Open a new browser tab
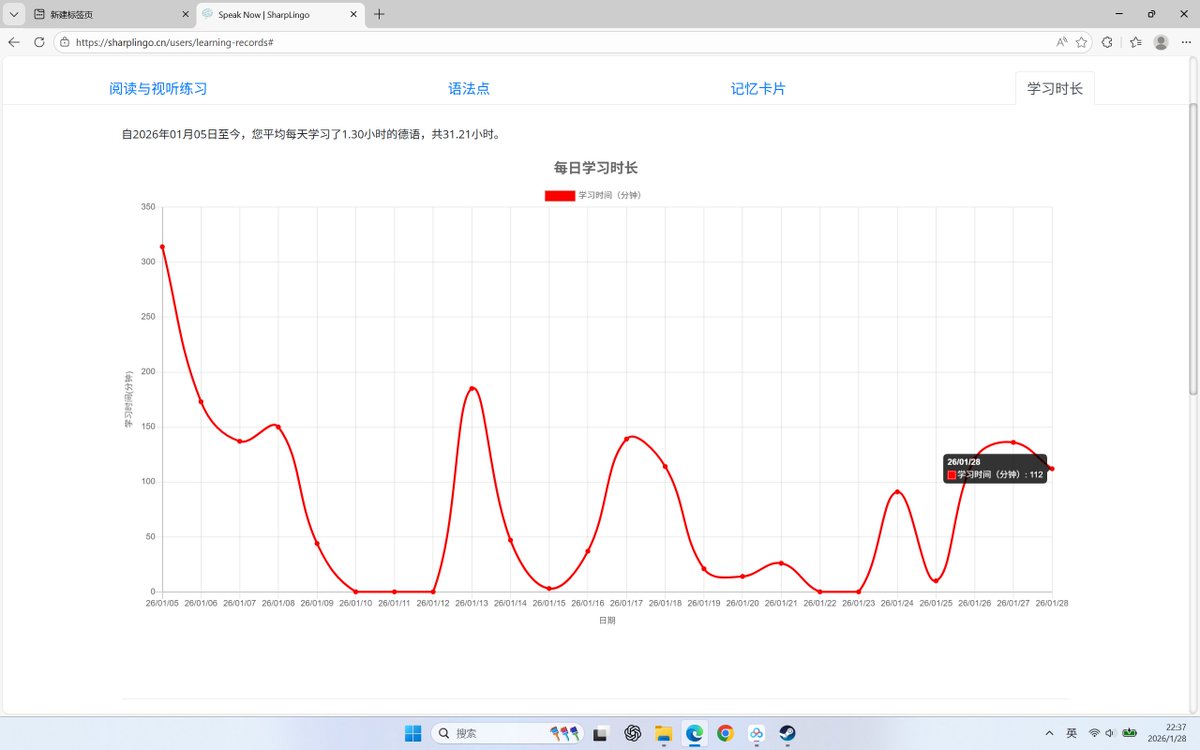The width and height of the screenshot is (1200, 750). pyautogui.click(x=379, y=14)
